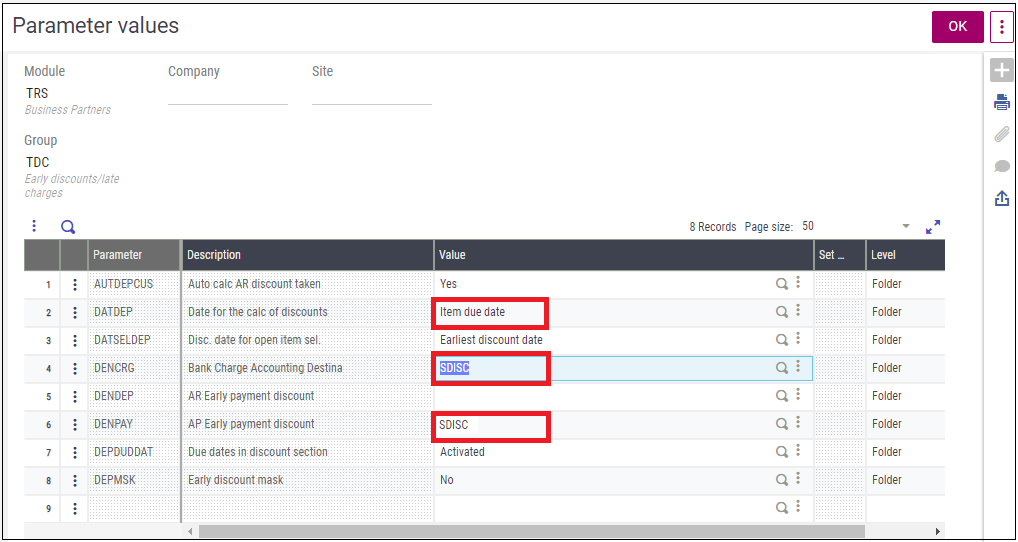The image size is (1018, 542).
Task: Click the plus icon in right sidebar
Action: 1002,70
